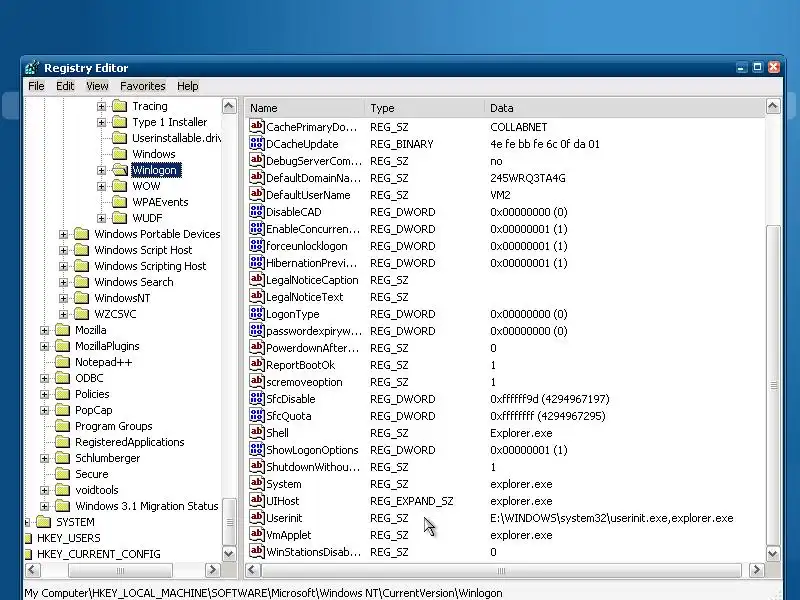This screenshot has height=600, width=800.
Task: Click the string icon beside VmApplet
Action: (x=257, y=534)
